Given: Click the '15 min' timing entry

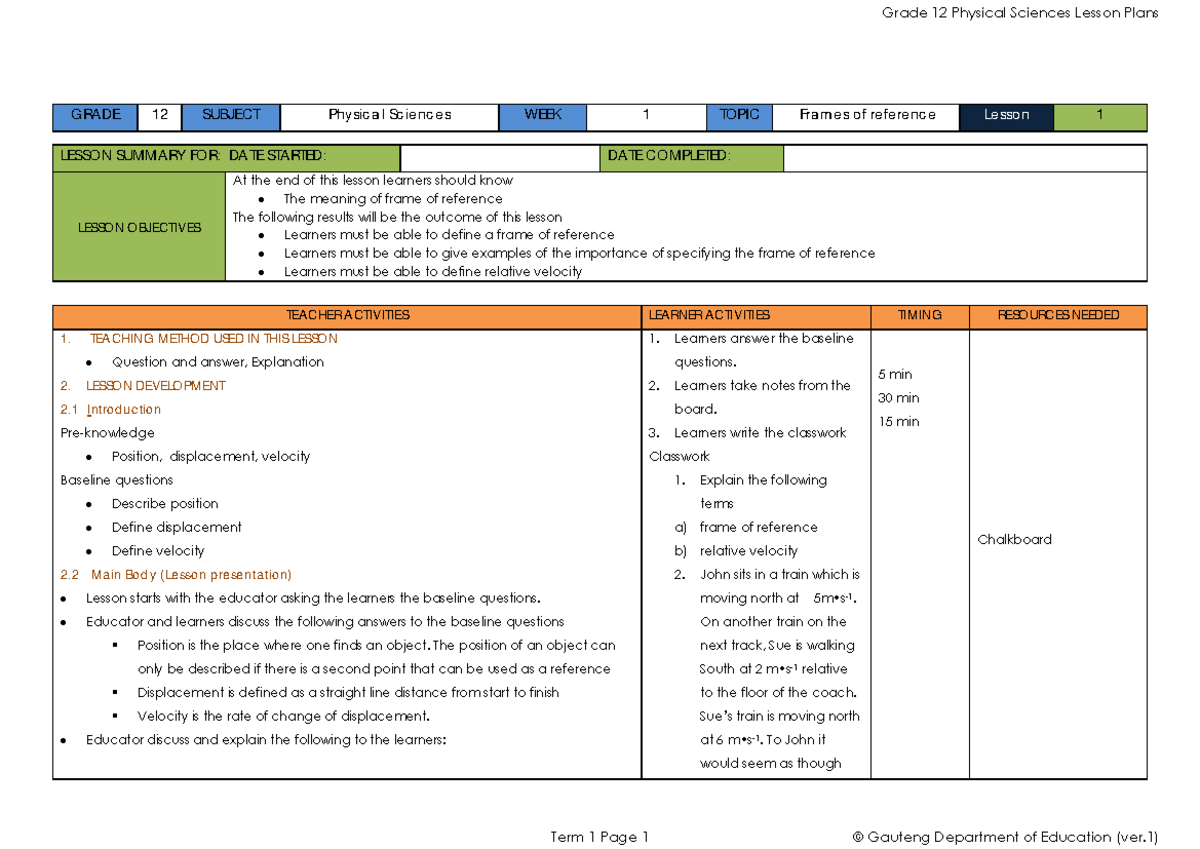Looking at the screenshot, I should pyautogui.click(x=899, y=422).
